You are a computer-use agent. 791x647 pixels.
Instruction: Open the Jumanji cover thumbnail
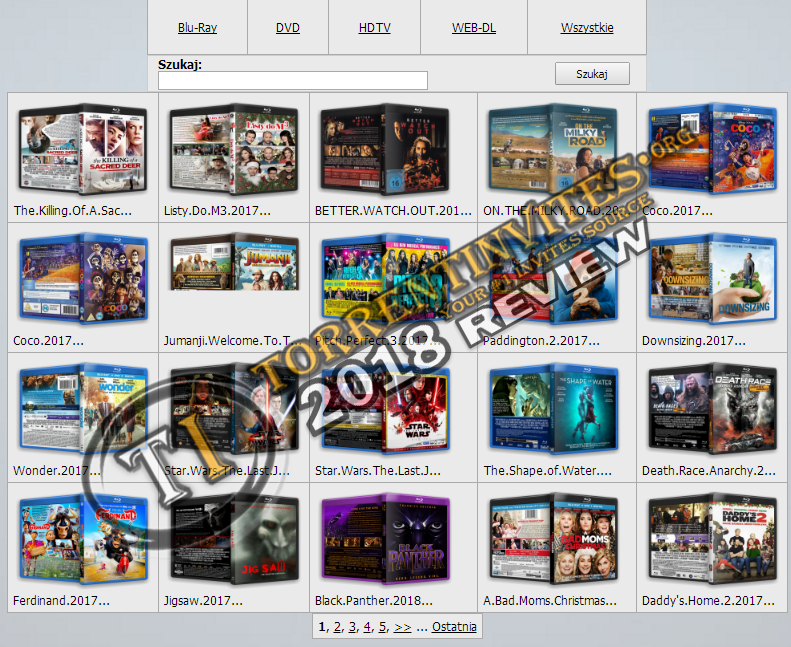click(235, 262)
